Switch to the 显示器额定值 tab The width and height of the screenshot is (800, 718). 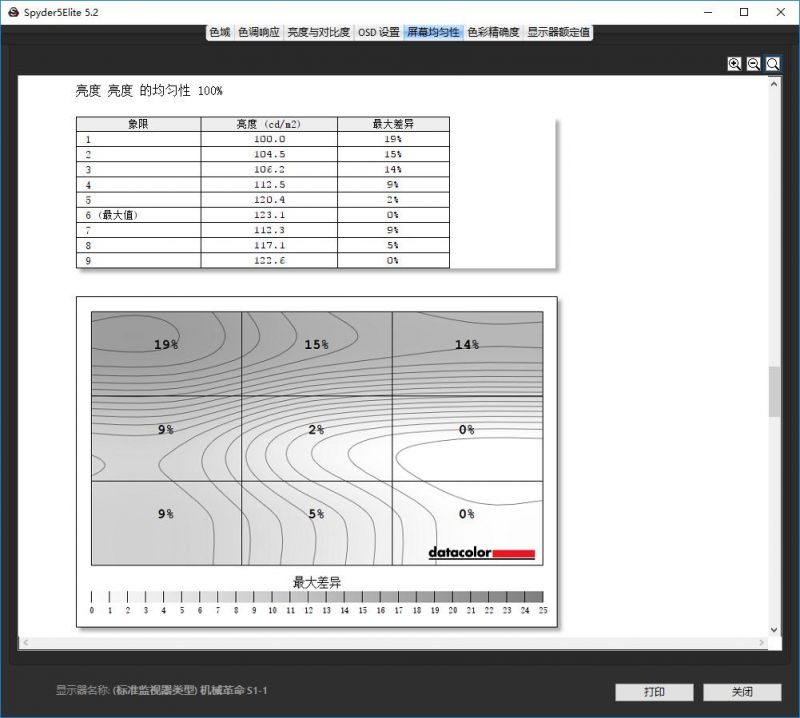click(x=559, y=32)
